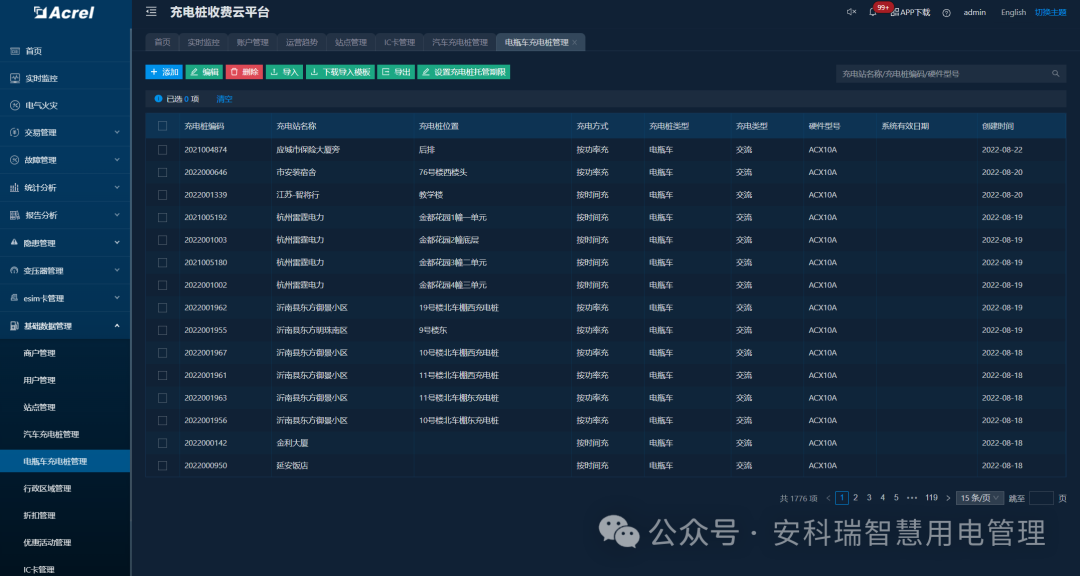Viewport: 1080px width, 576px height.
Task: Tick the checkbox for 金利大厦 row
Action: coord(163,442)
